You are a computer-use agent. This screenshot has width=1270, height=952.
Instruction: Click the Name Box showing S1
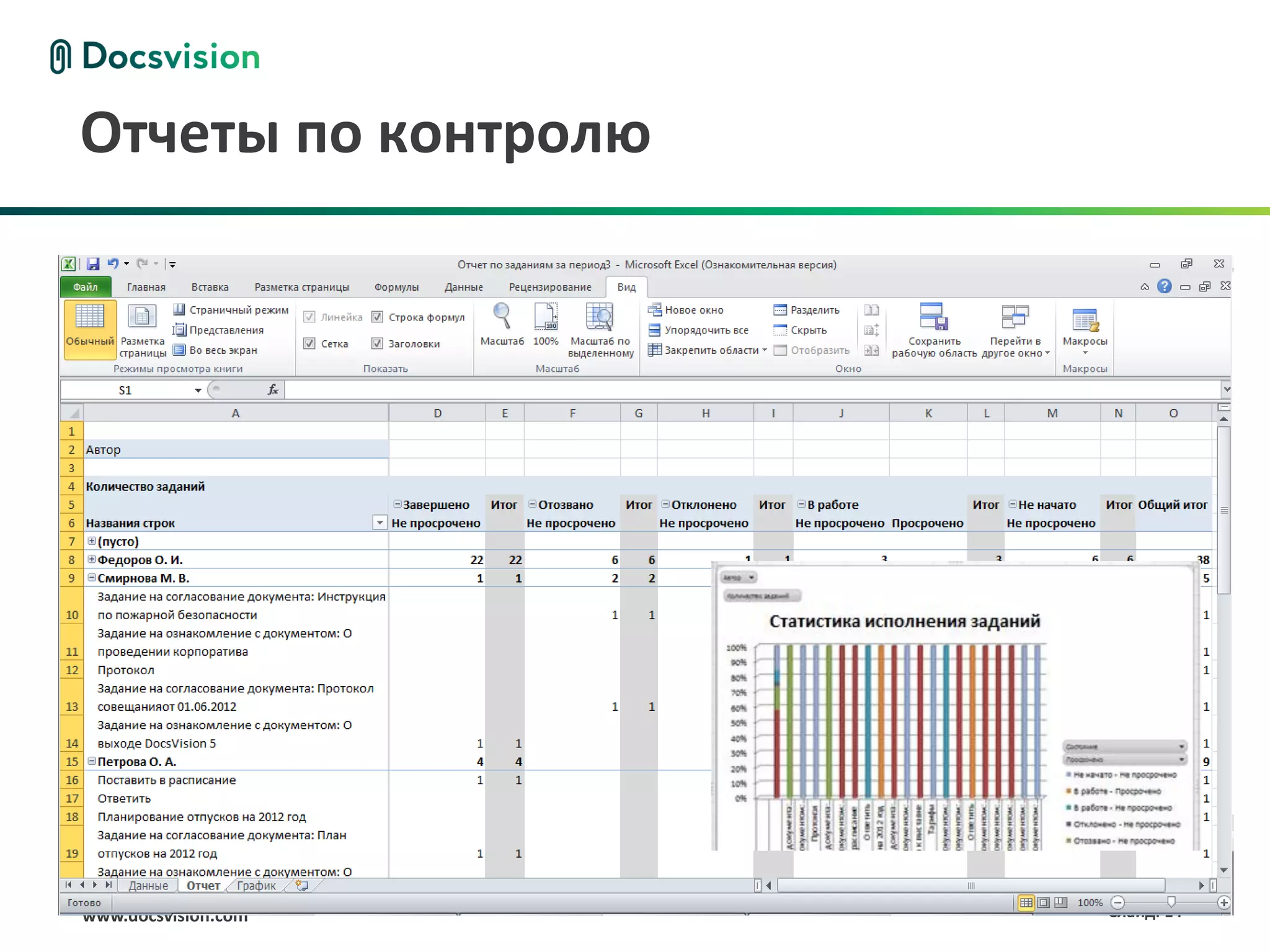click(x=127, y=390)
